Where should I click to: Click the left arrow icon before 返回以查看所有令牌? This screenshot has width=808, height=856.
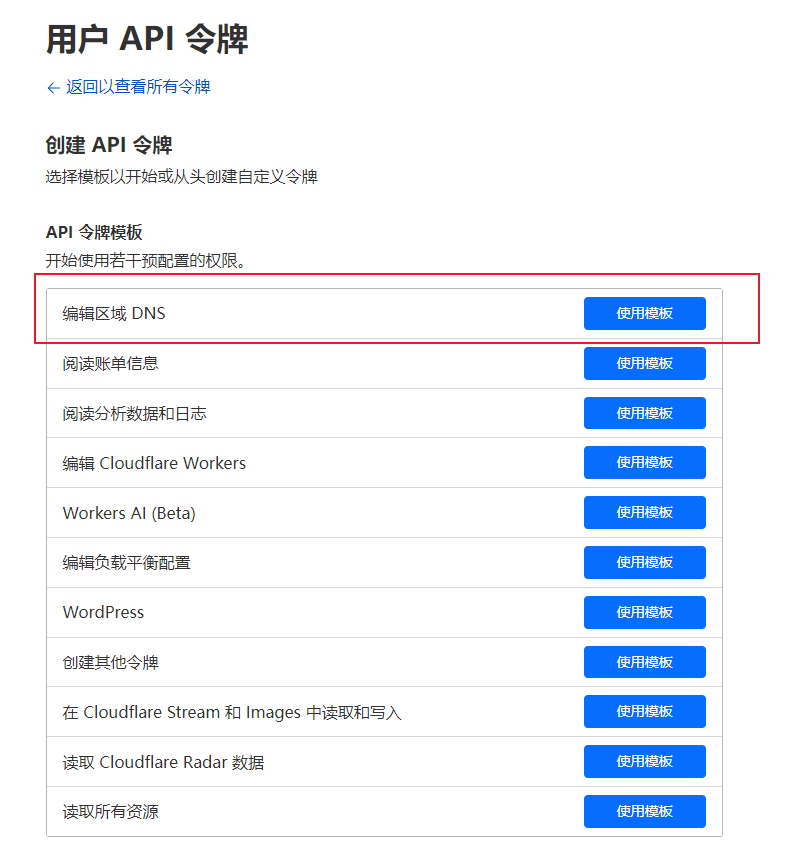(x=53, y=88)
